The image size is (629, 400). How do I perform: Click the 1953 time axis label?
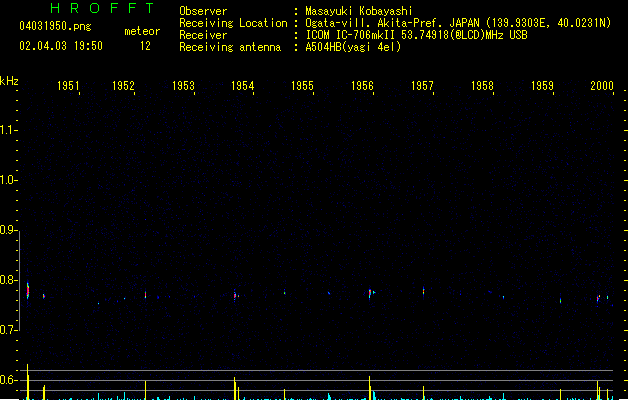(183, 85)
